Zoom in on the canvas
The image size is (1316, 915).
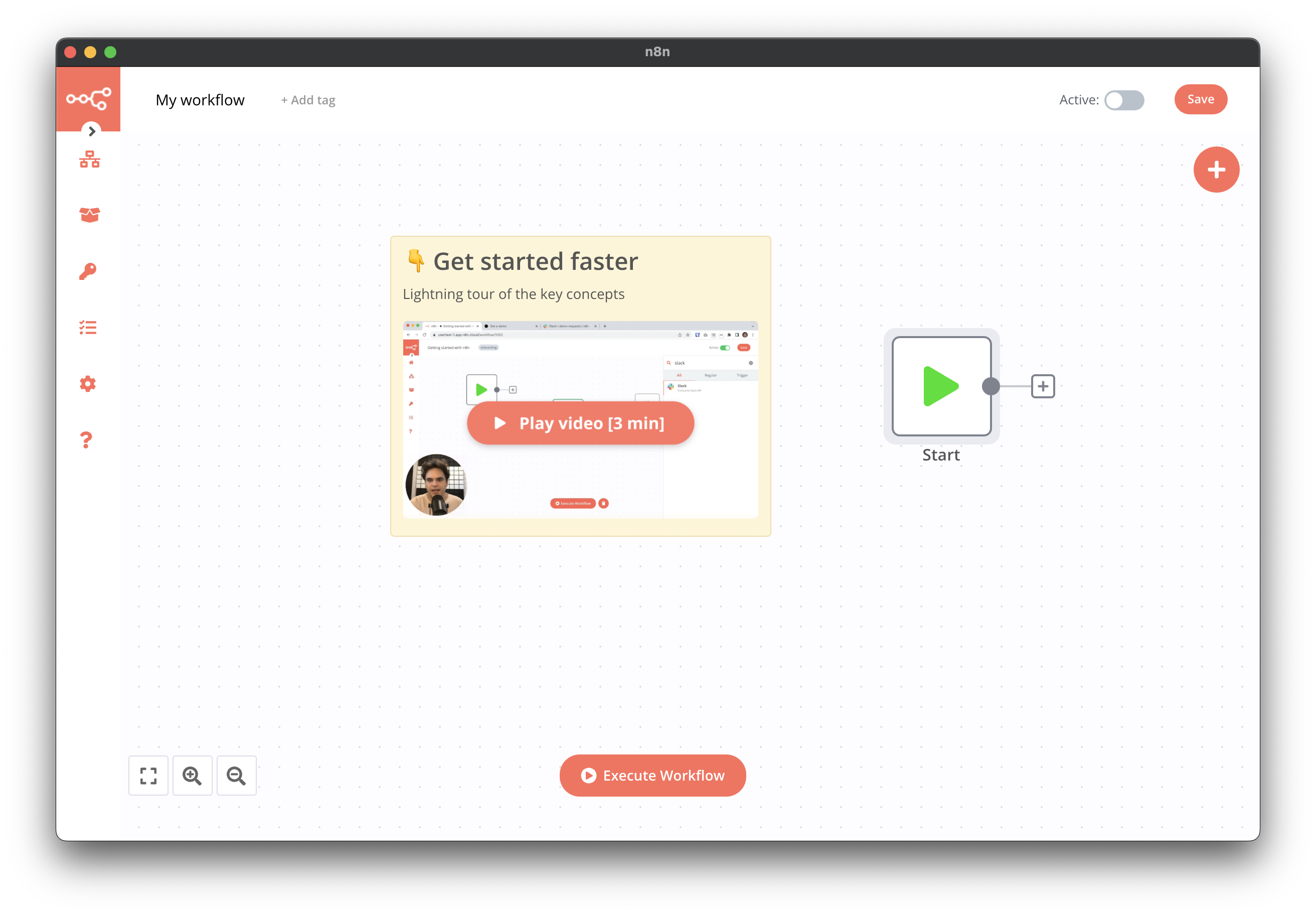point(192,776)
